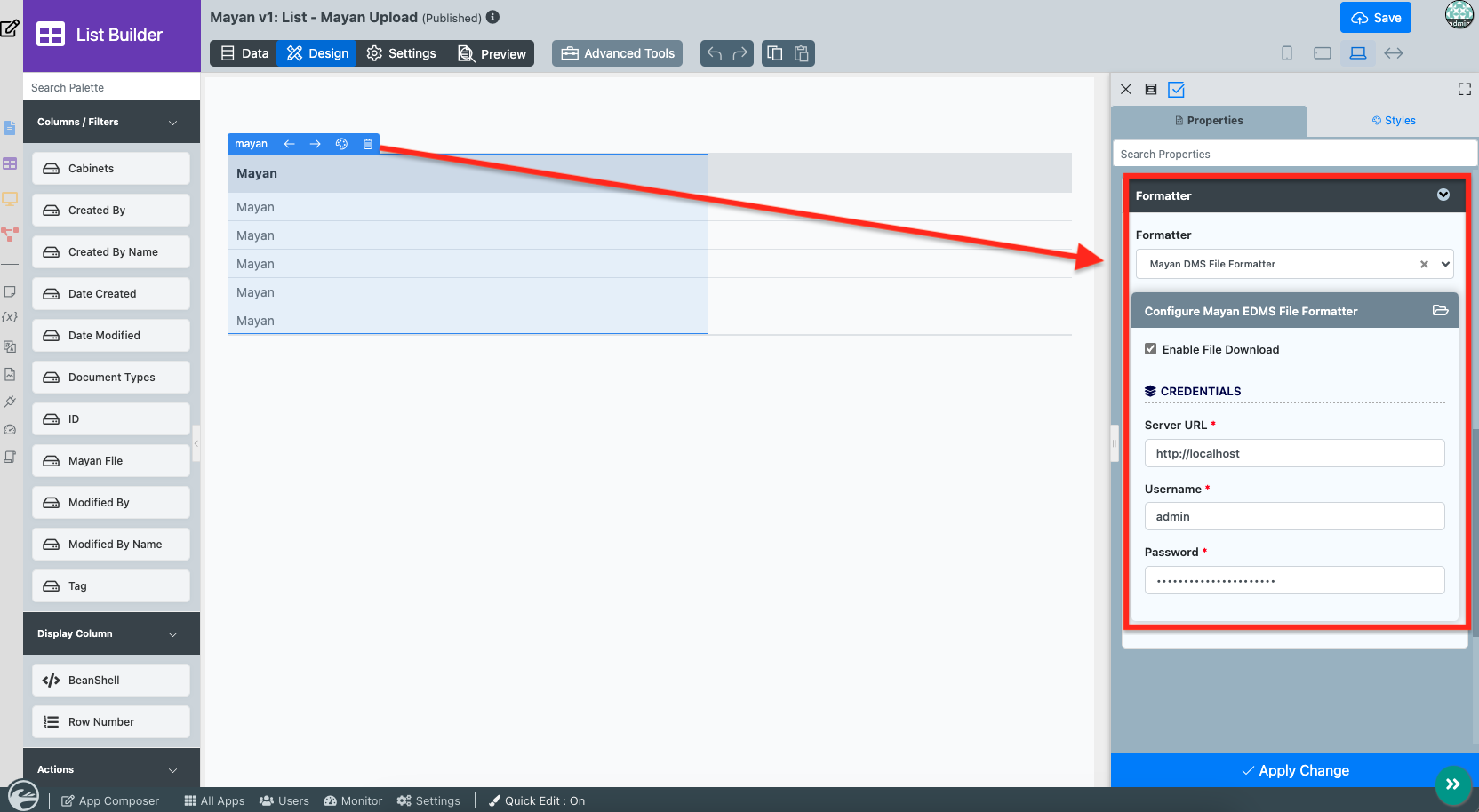
Task: Click the redo arrow in the toolbar
Action: click(x=740, y=53)
